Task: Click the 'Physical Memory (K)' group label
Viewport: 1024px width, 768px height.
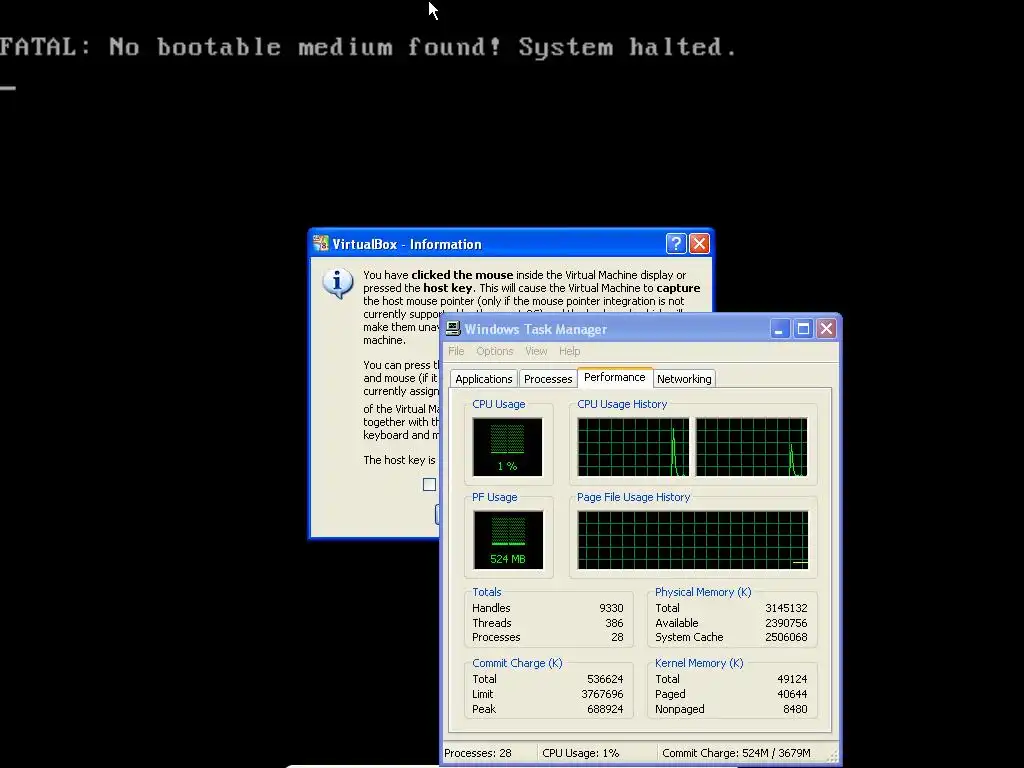Action: (703, 592)
